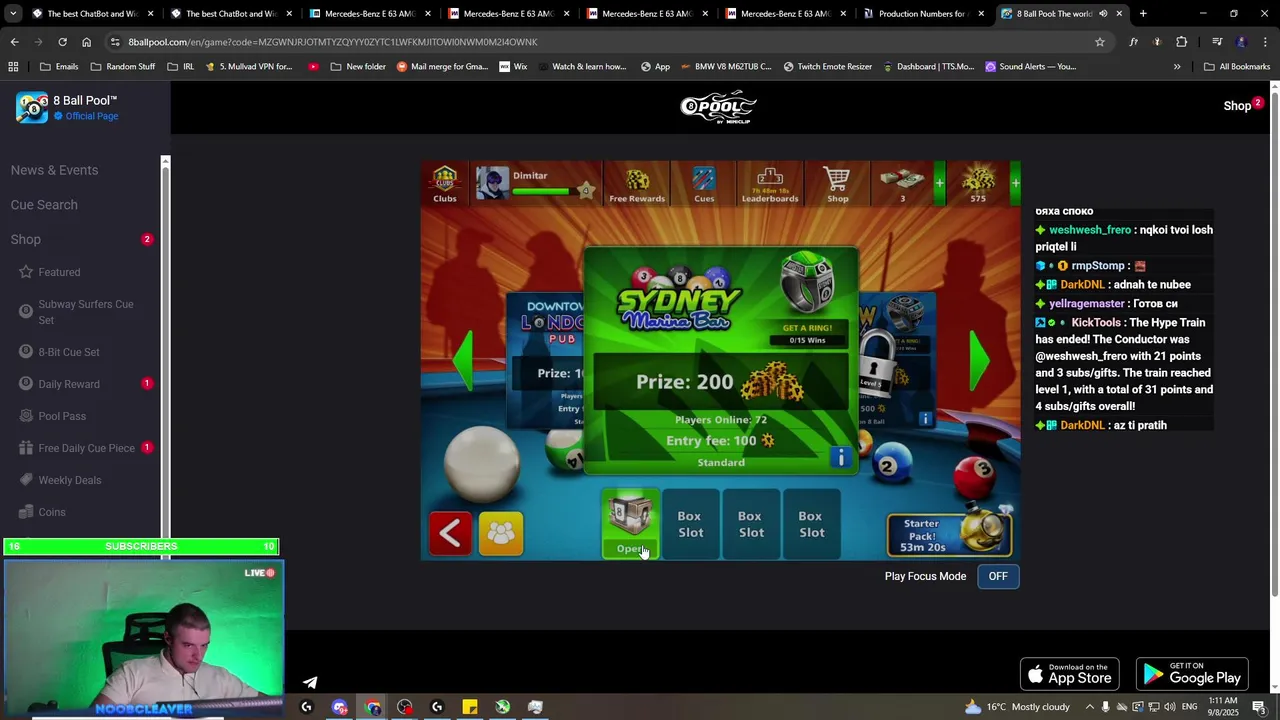Get it on Google Play badge
This screenshot has height=720, width=1280.
(1192, 674)
